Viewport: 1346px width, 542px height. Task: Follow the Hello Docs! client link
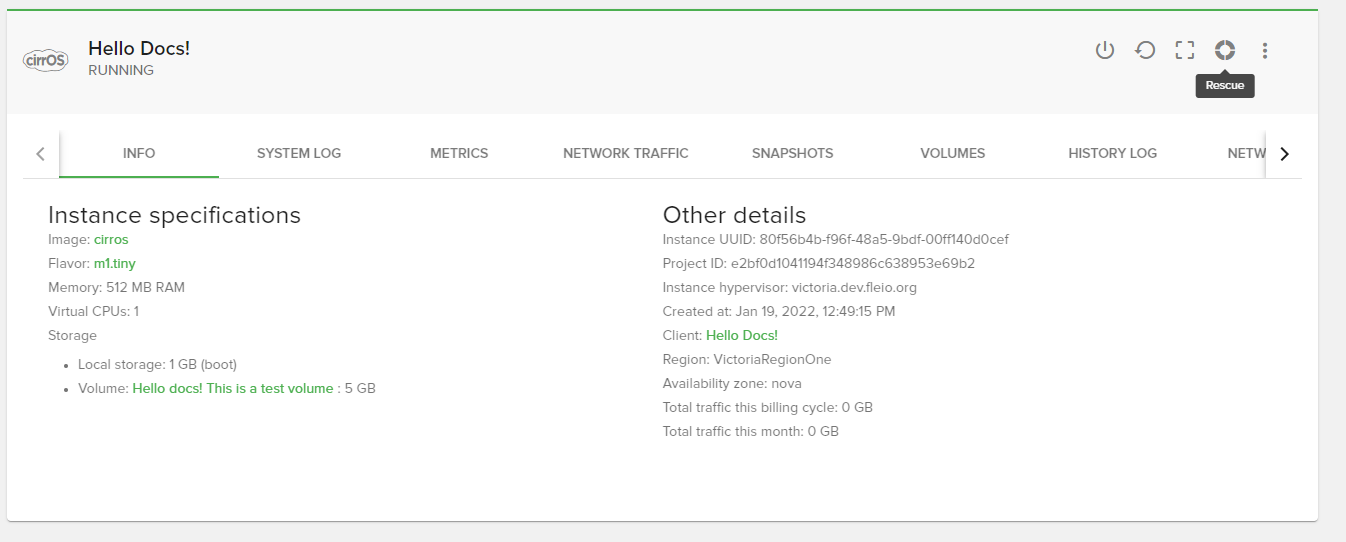tap(741, 336)
